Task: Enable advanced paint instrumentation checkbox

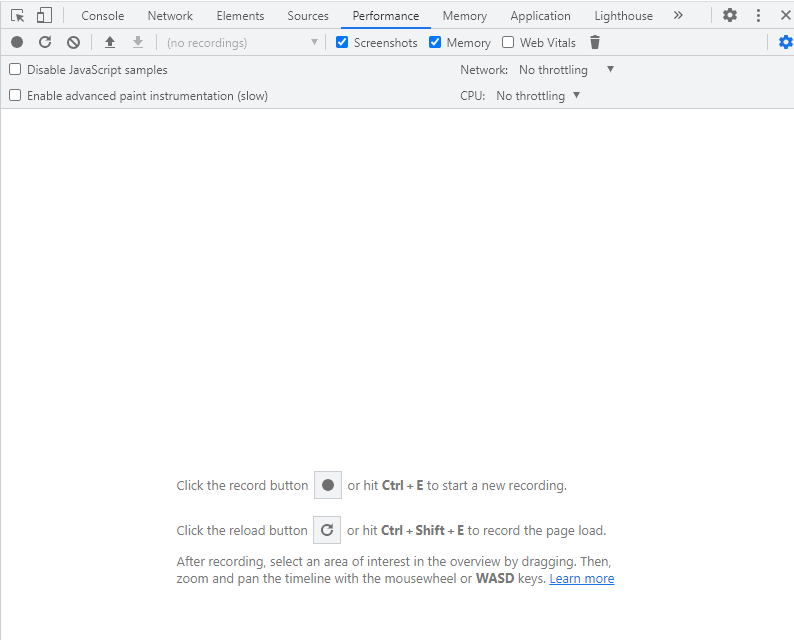Action: [x=15, y=95]
